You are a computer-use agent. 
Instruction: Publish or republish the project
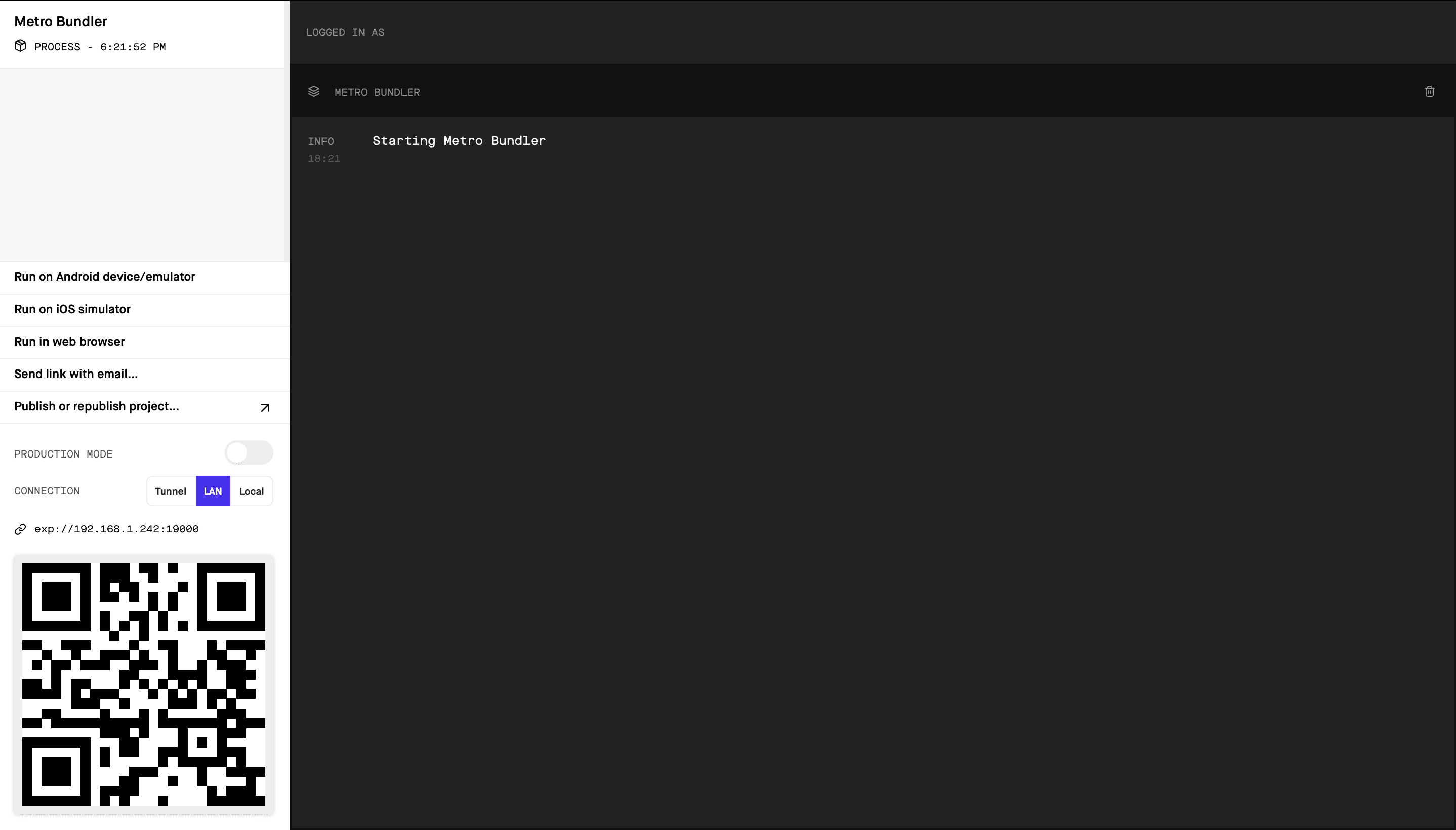(95, 406)
